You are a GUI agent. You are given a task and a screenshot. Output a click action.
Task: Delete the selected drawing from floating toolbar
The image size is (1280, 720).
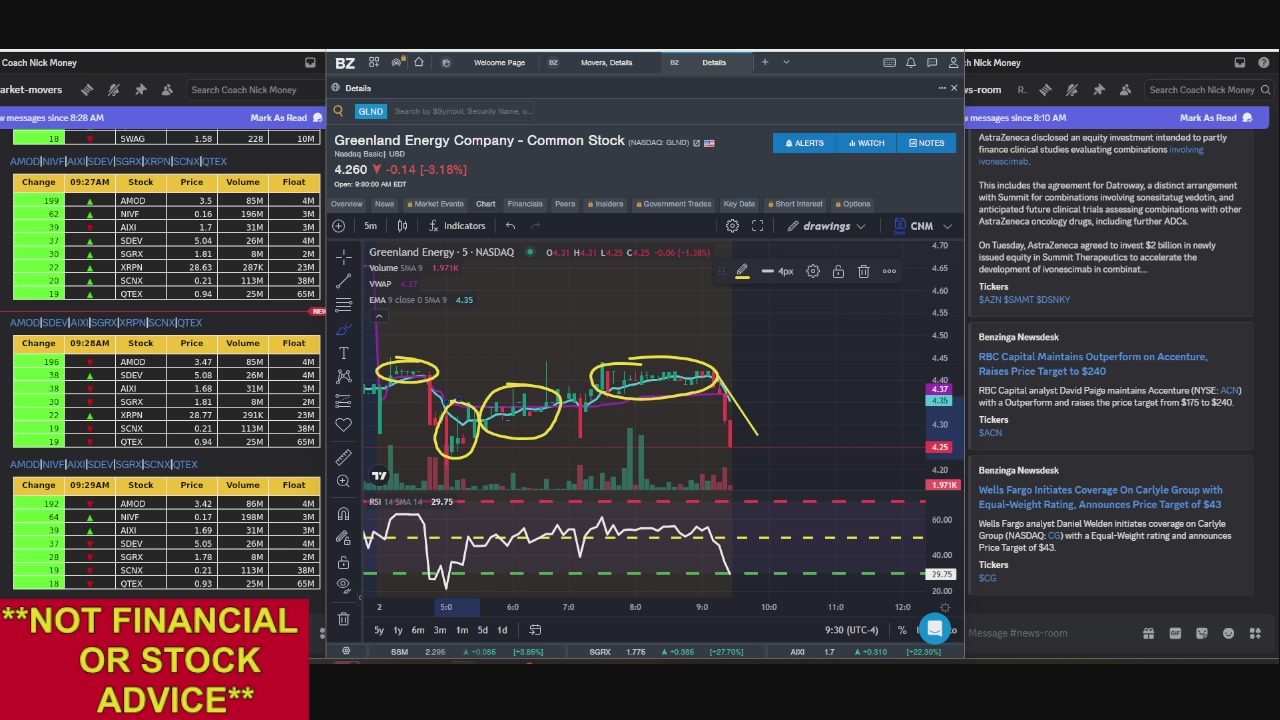click(x=863, y=271)
